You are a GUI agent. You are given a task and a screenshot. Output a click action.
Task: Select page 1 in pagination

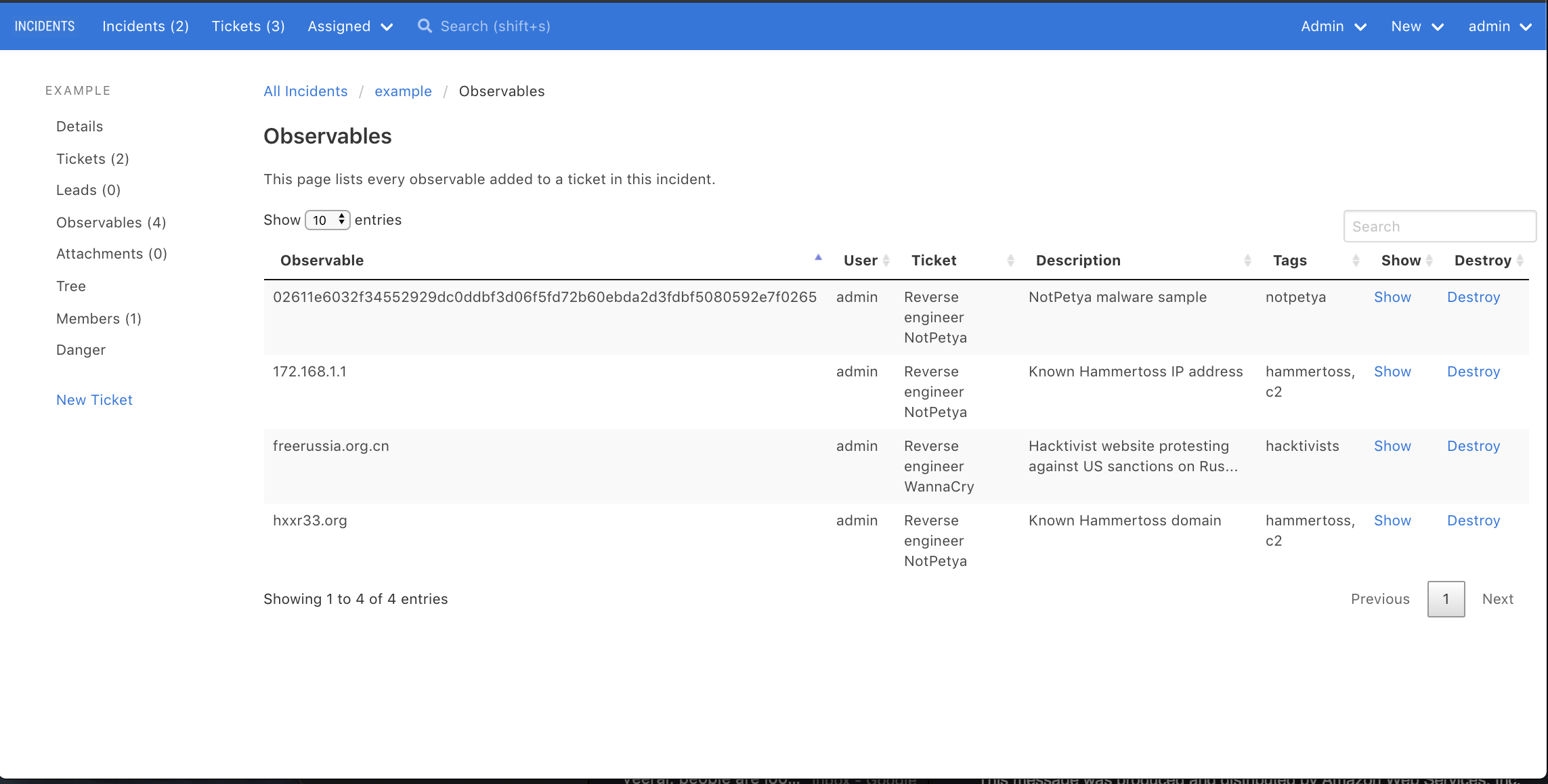[x=1446, y=599]
